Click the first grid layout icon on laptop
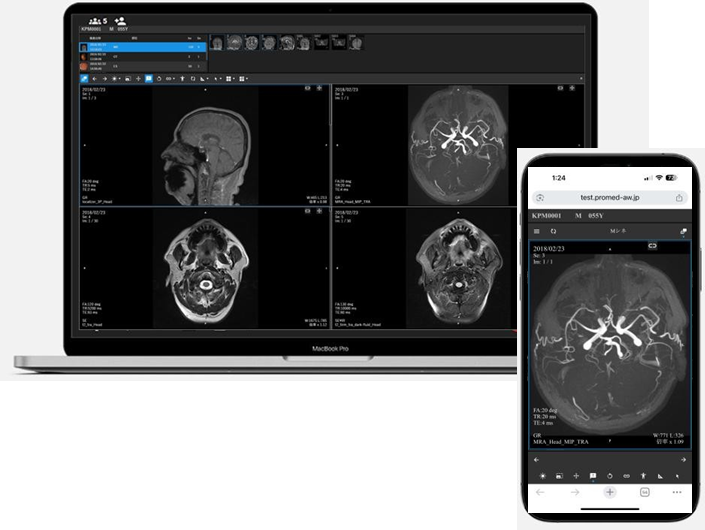 click(x=228, y=79)
